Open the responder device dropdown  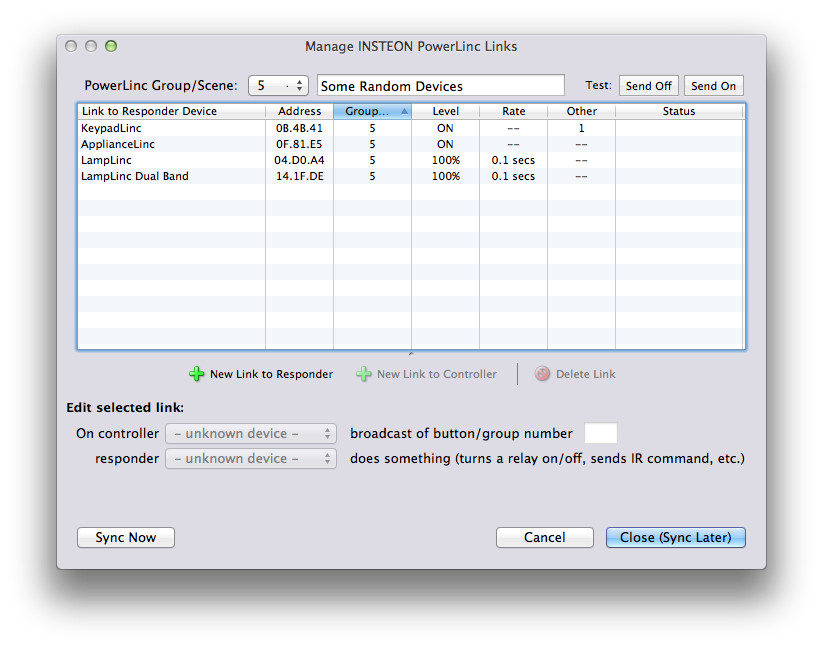[251, 459]
